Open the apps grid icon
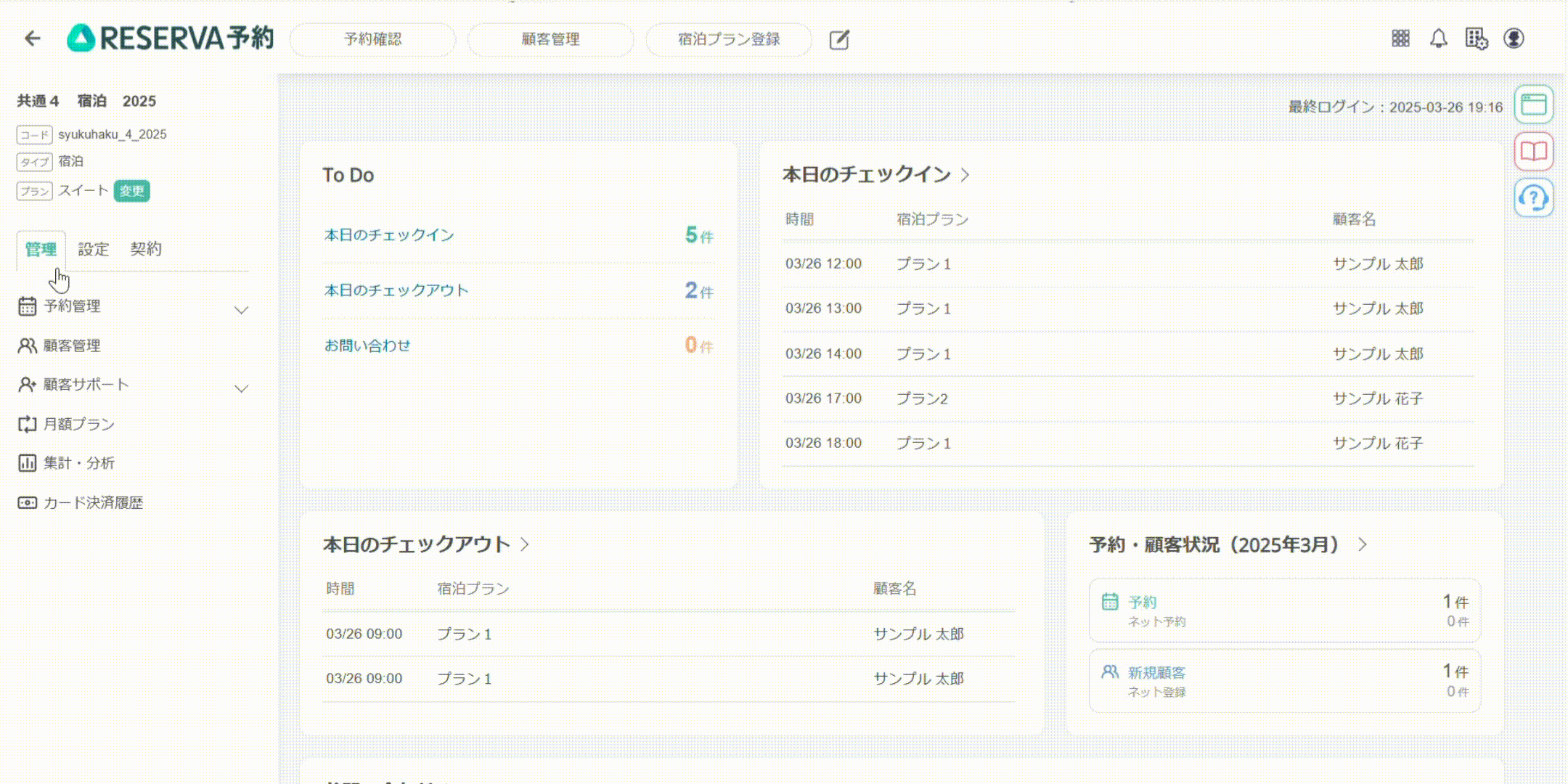Image resolution: width=1568 pixels, height=784 pixels. (x=1401, y=38)
